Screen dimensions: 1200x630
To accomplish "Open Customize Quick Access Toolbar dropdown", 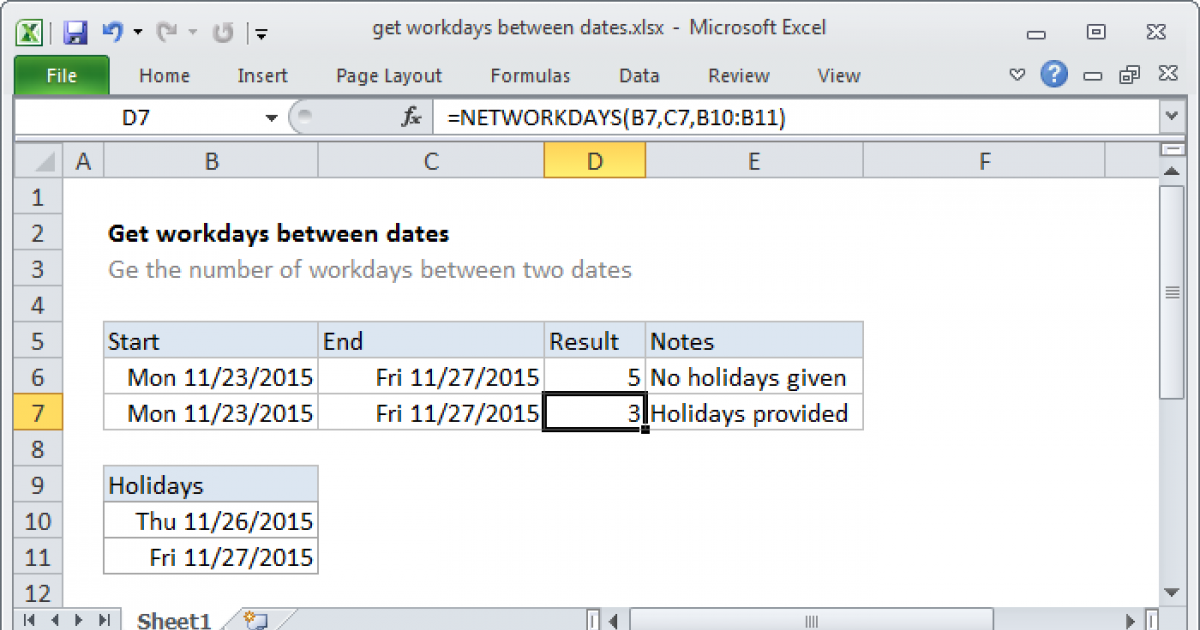I will click(x=261, y=33).
